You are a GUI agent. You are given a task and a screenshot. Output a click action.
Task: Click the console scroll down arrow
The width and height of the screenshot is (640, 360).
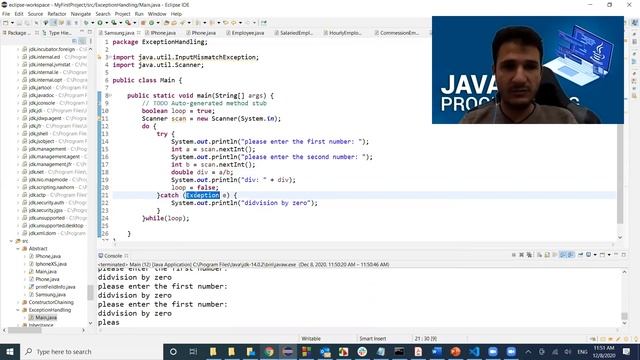[624, 324]
